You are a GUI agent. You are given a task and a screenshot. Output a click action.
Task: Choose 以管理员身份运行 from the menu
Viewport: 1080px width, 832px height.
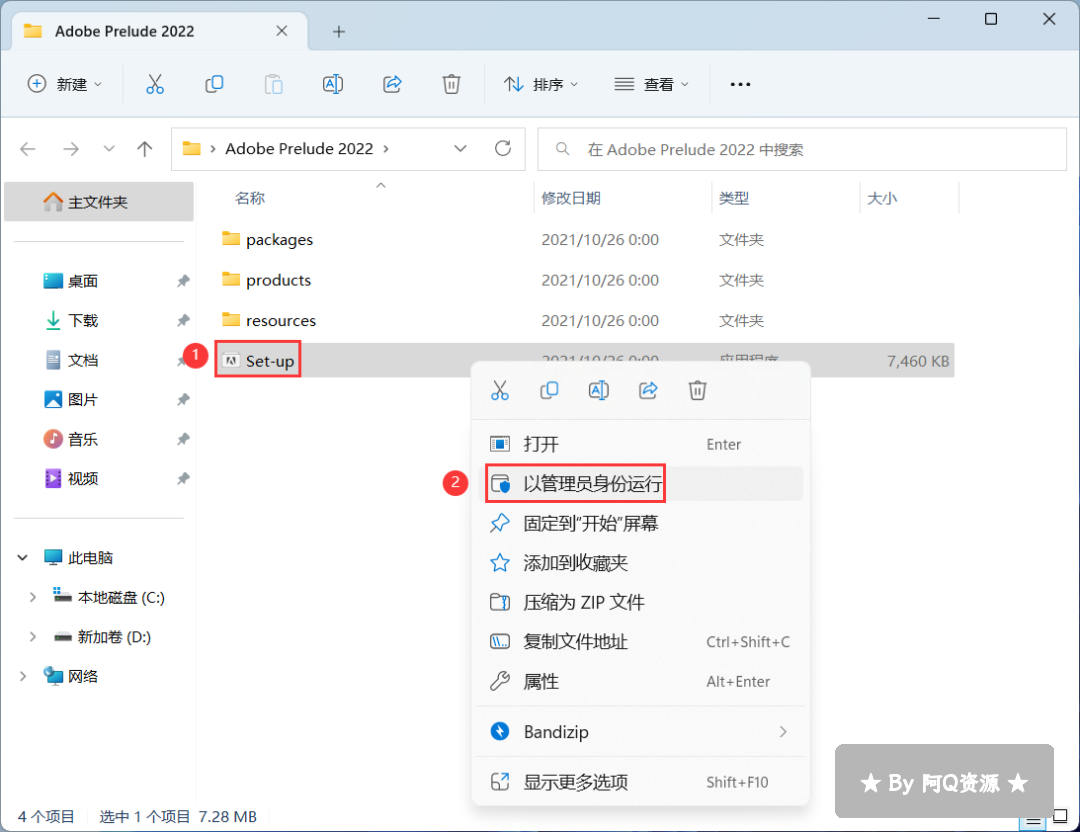[641, 483]
